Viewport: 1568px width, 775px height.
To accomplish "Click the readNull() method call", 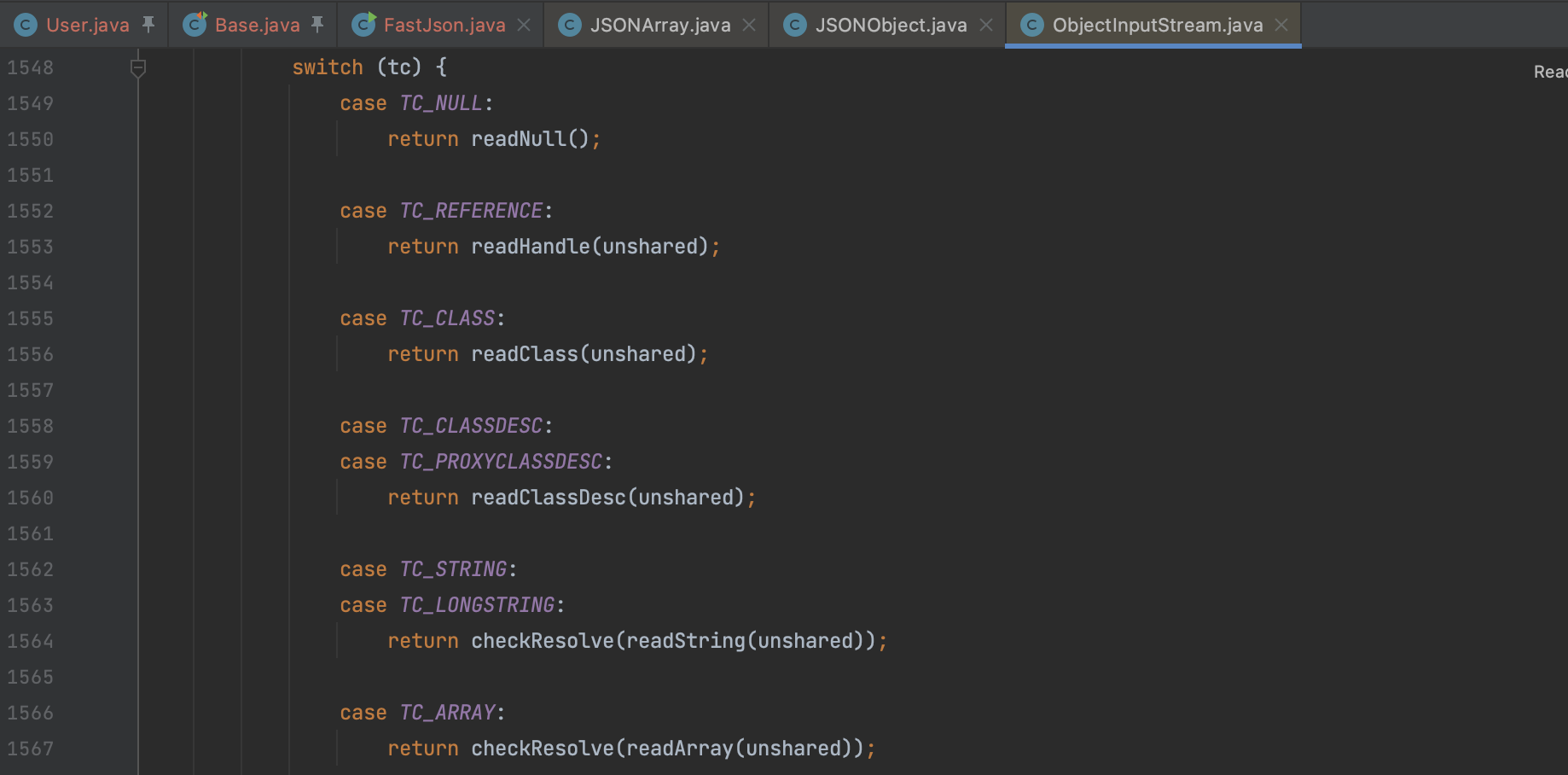I will pos(530,139).
